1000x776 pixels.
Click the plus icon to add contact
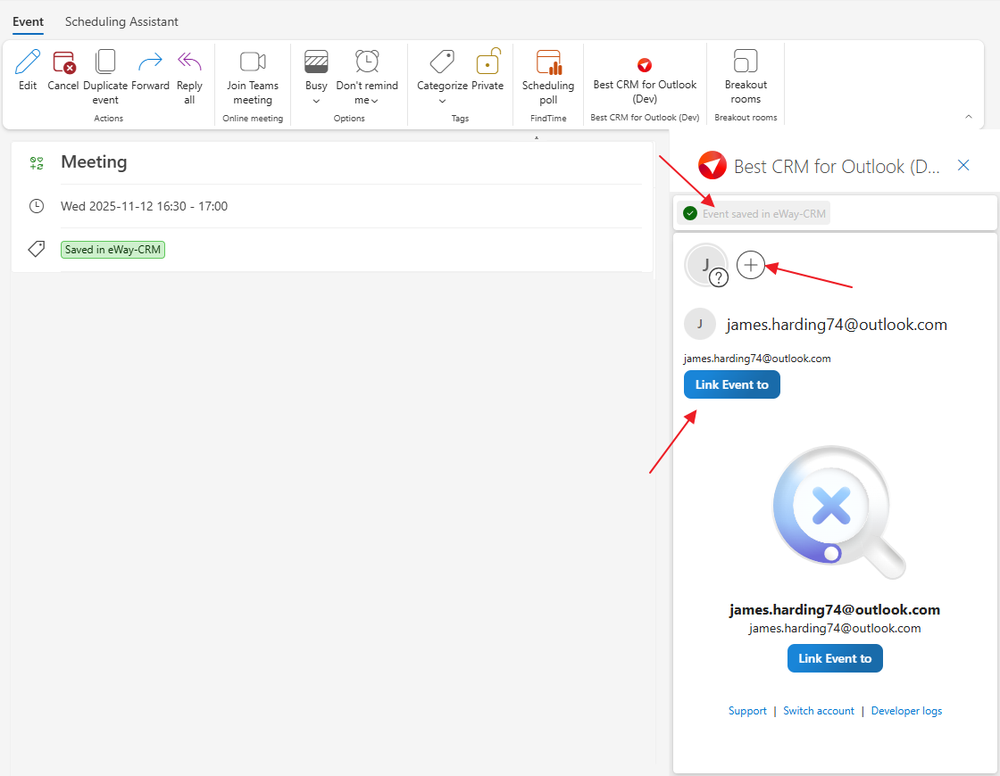[x=750, y=265]
